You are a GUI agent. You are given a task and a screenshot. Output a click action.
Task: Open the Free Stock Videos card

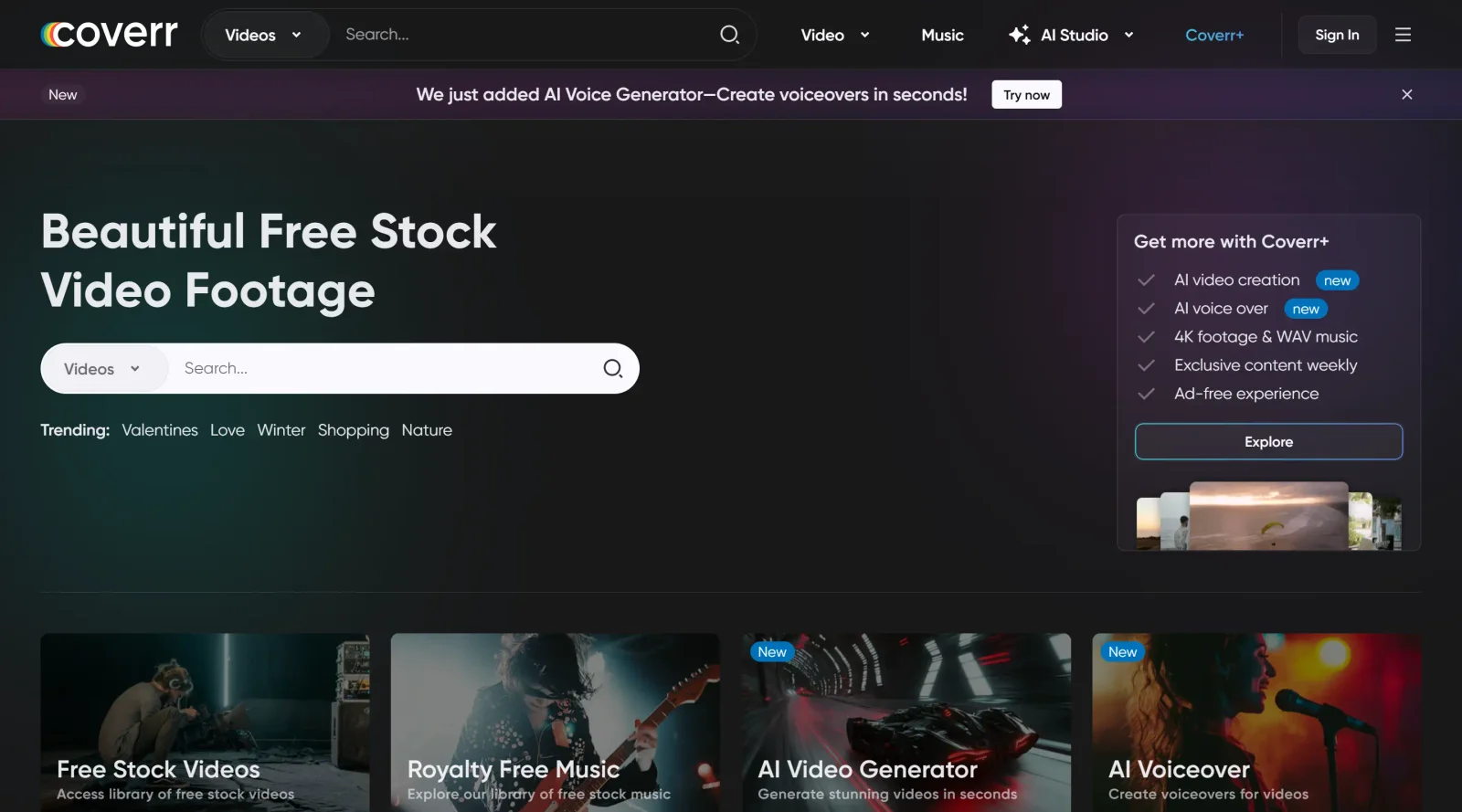[x=205, y=722]
